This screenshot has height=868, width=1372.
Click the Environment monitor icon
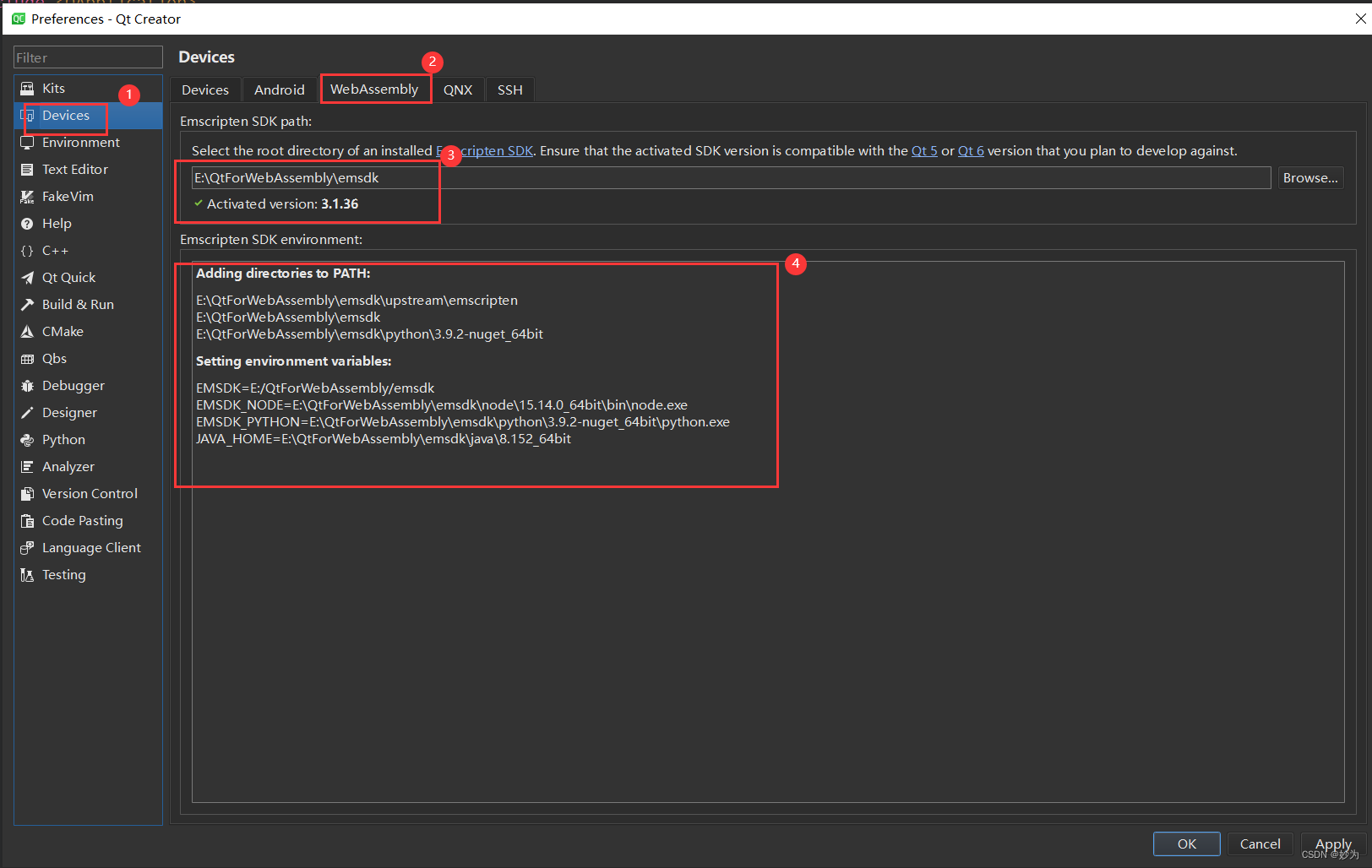coord(27,143)
